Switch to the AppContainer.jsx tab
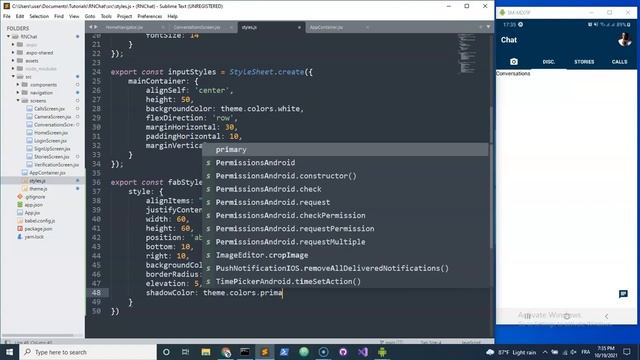This screenshot has height=360, width=640. (327, 27)
